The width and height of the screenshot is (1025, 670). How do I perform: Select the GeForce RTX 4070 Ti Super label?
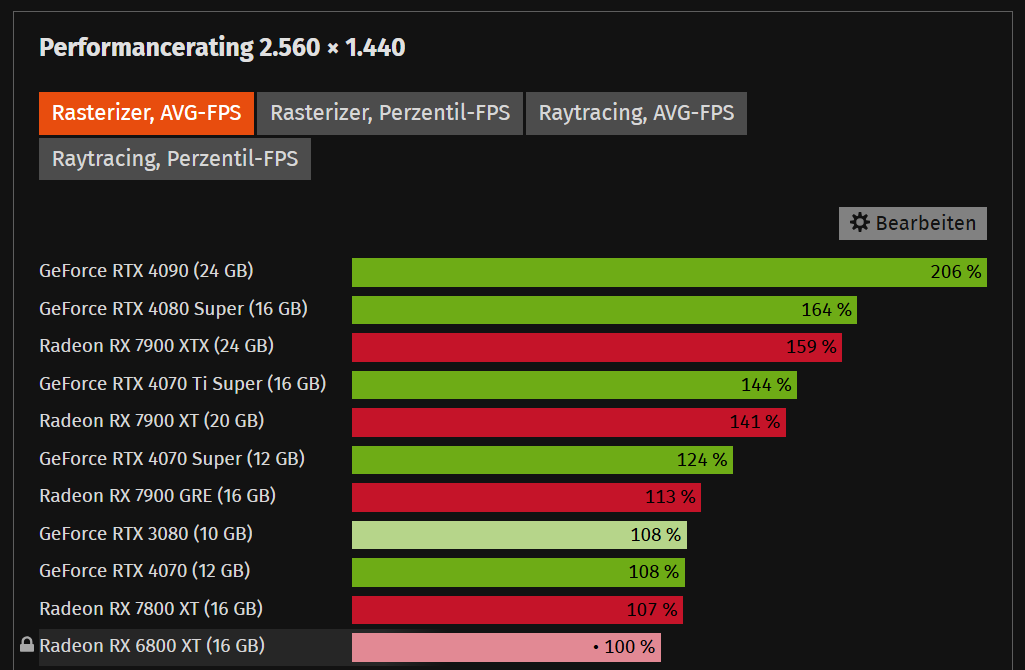click(182, 384)
